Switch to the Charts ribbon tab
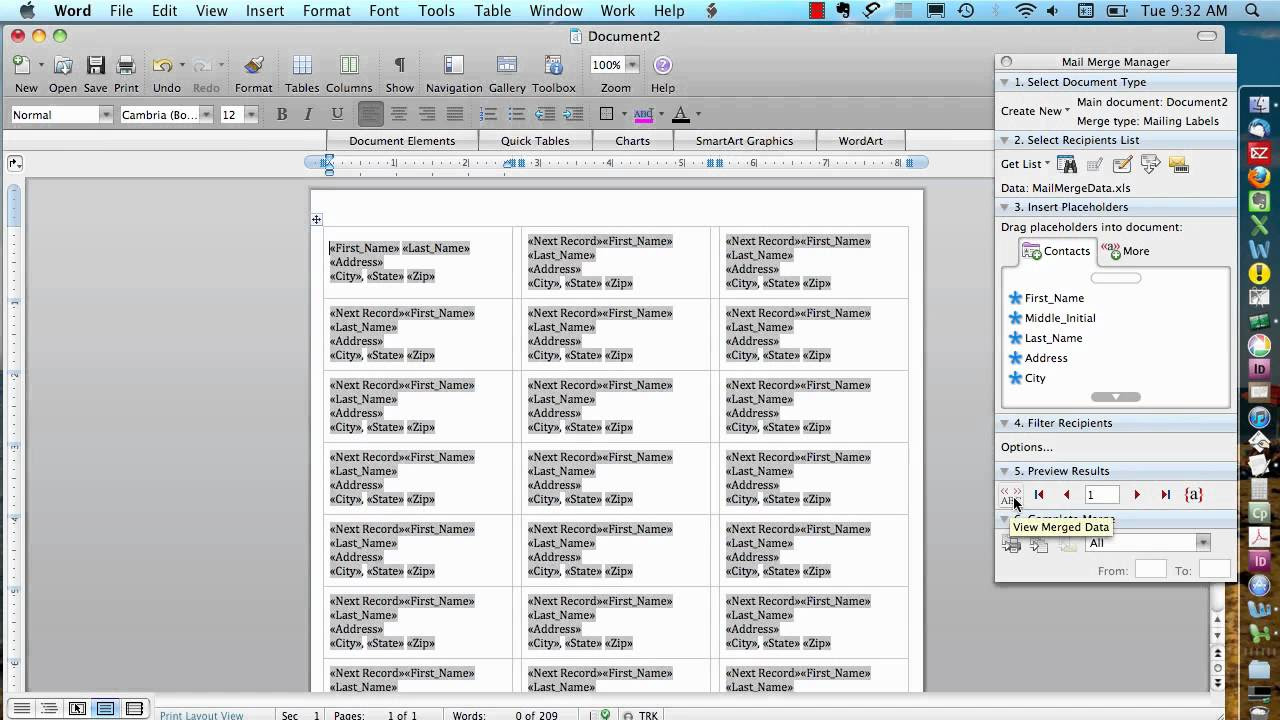 pyautogui.click(x=632, y=140)
